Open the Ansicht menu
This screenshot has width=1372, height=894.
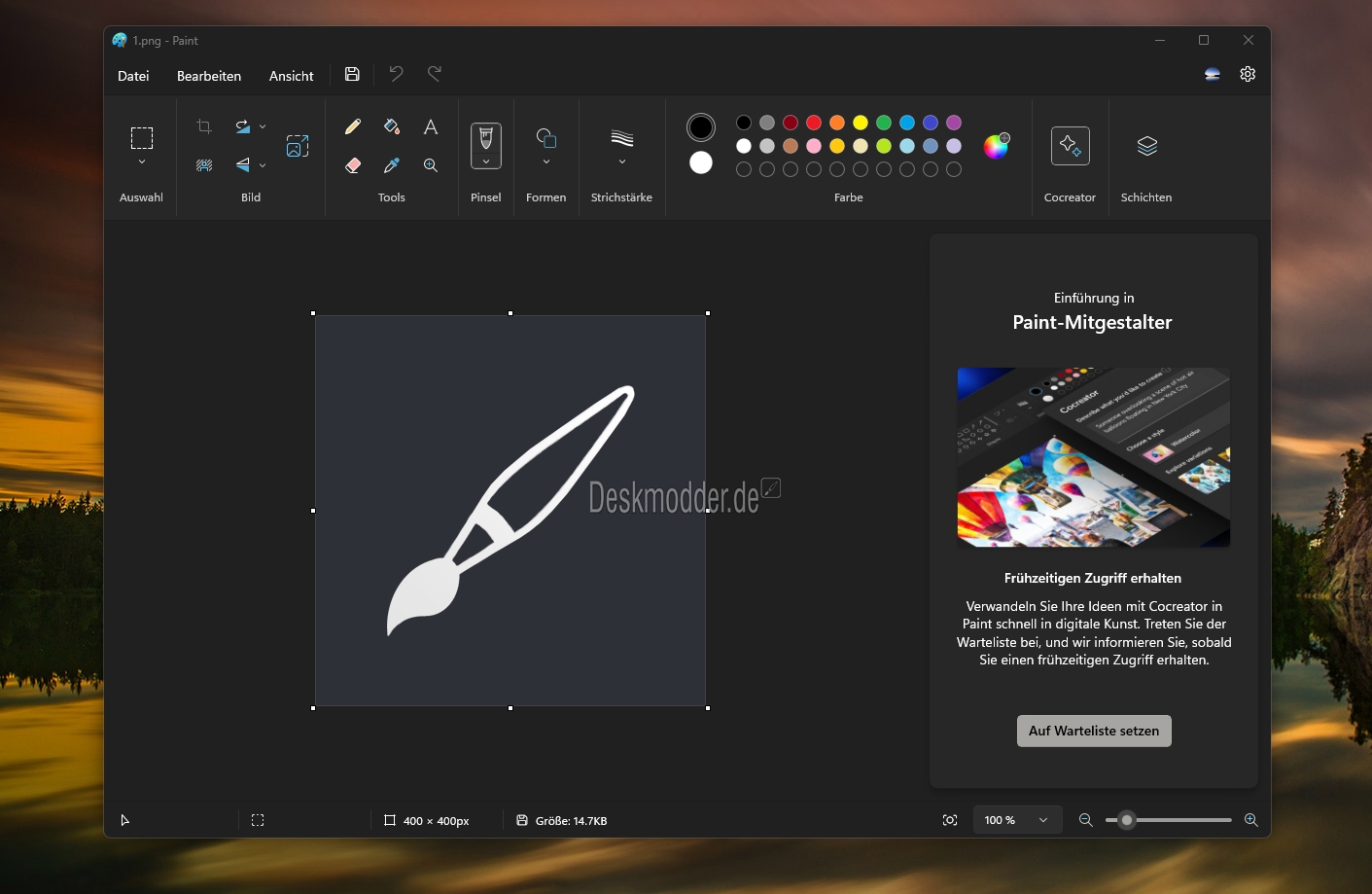click(292, 76)
